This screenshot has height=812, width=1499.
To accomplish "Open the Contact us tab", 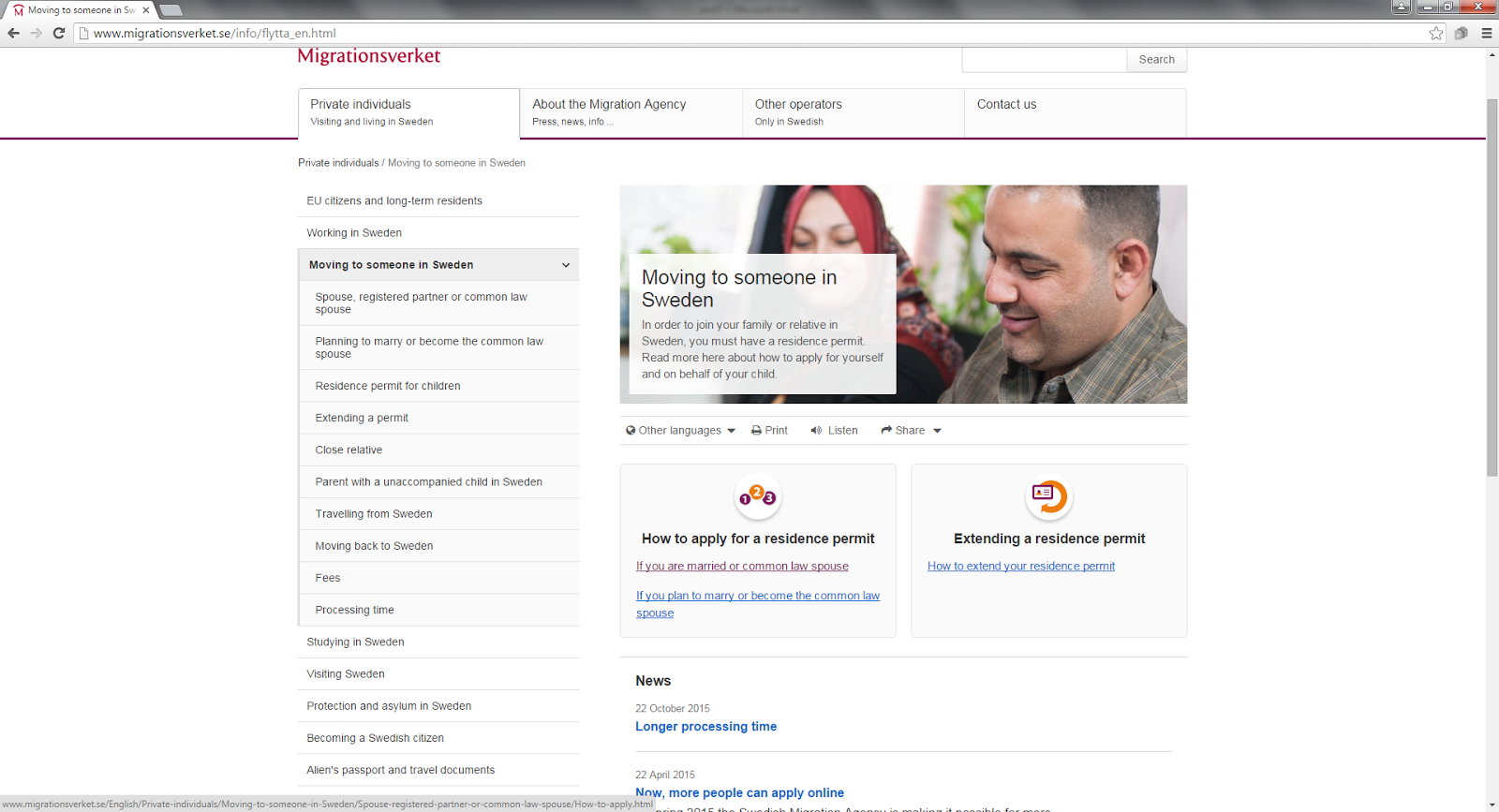I will [x=1076, y=112].
